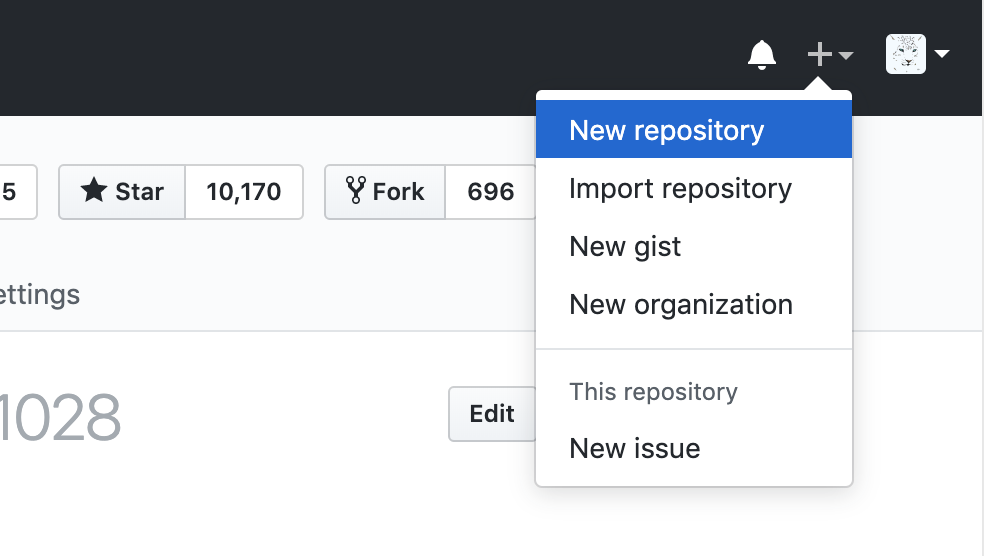Open the user avatar profile picture
984x556 pixels.
coord(906,54)
